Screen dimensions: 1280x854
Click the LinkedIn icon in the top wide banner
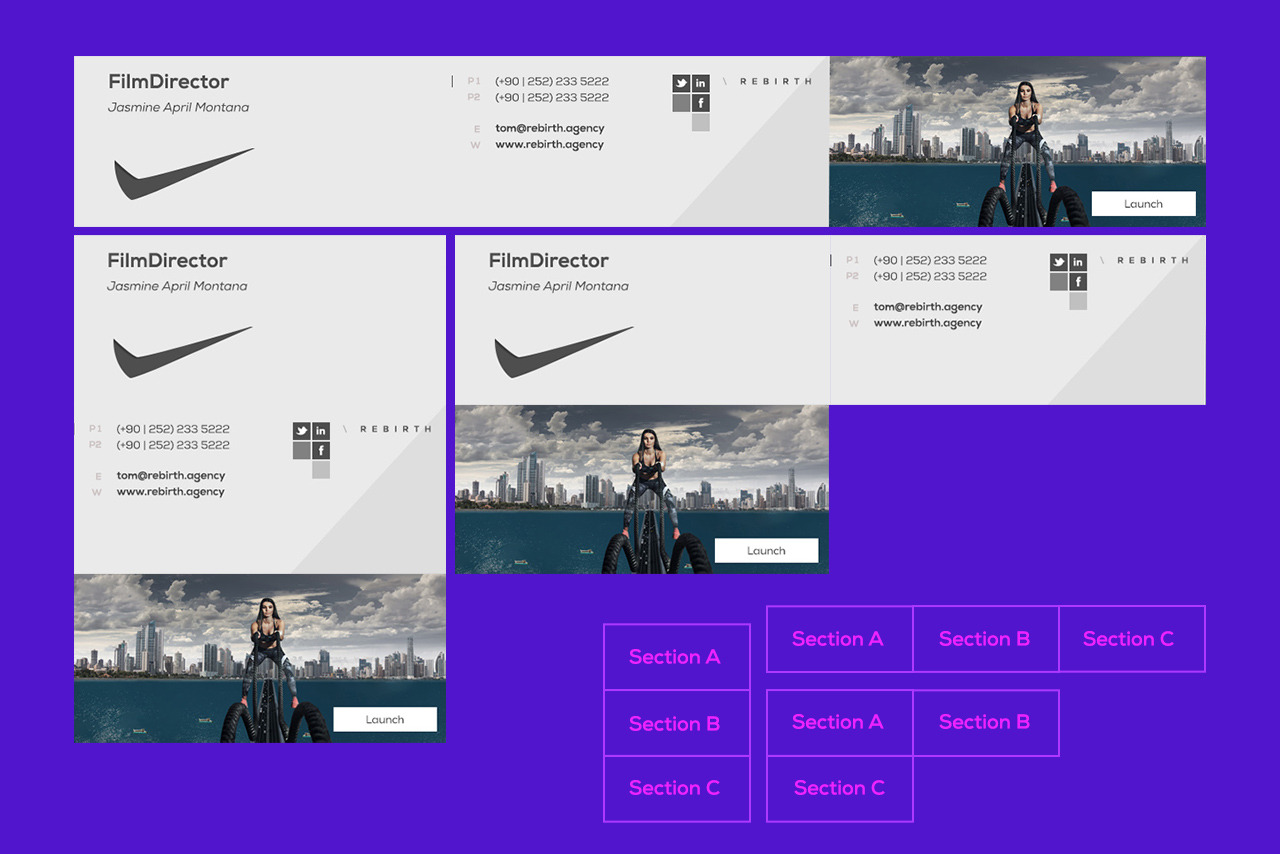pyautogui.click(x=700, y=84)
